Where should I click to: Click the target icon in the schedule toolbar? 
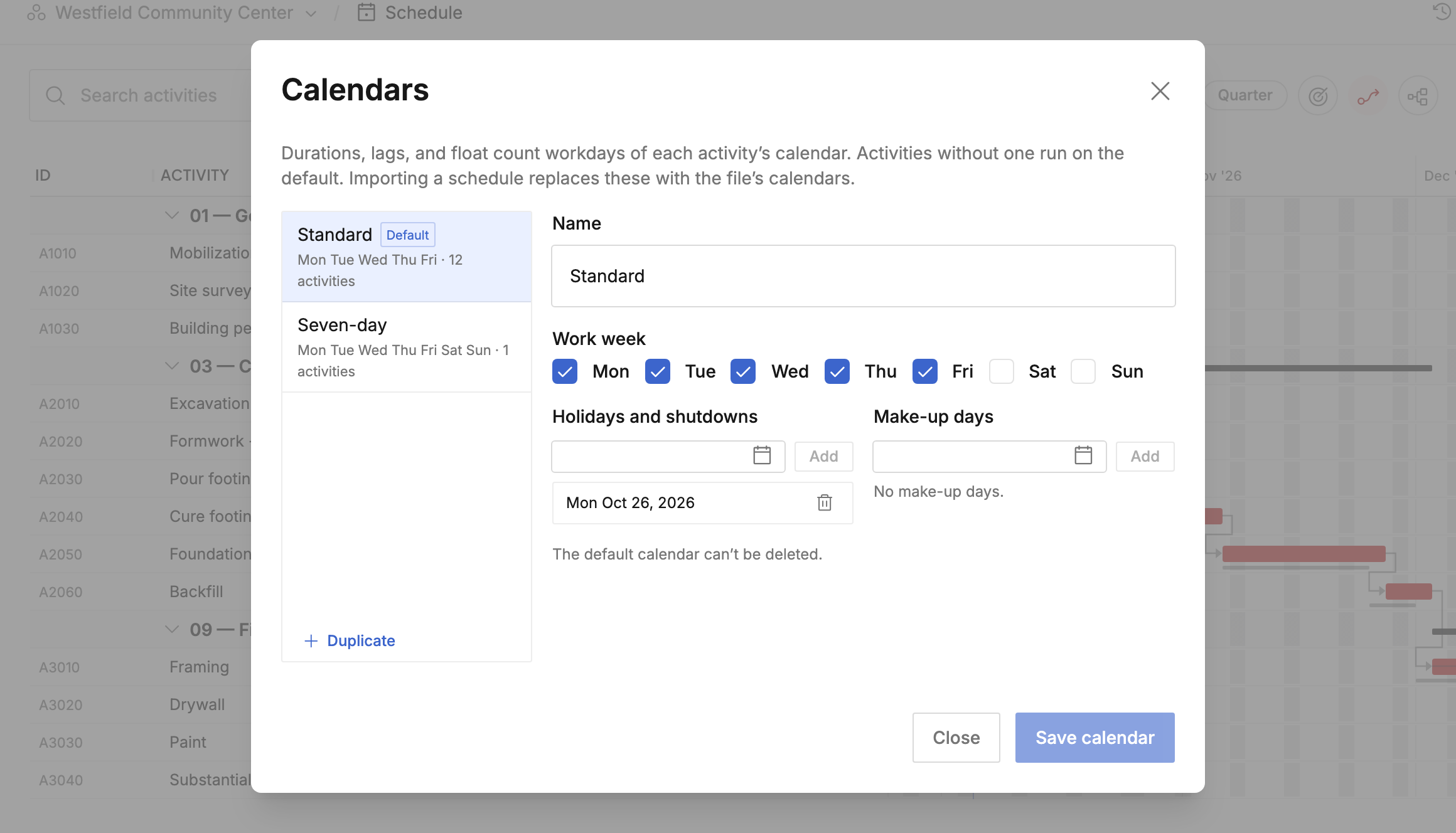(1318, 95)
